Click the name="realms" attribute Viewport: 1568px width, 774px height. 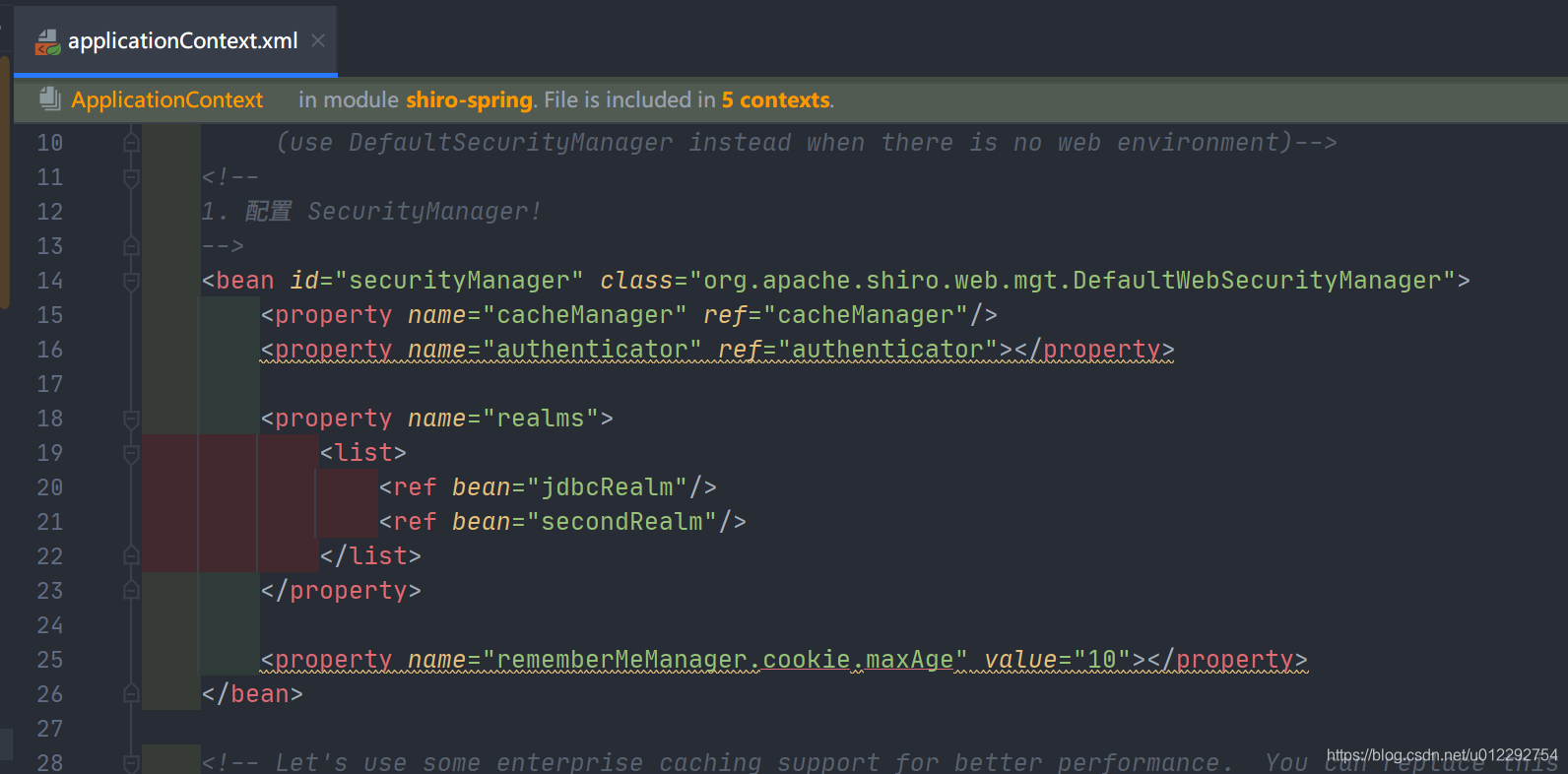click(503, 419)
